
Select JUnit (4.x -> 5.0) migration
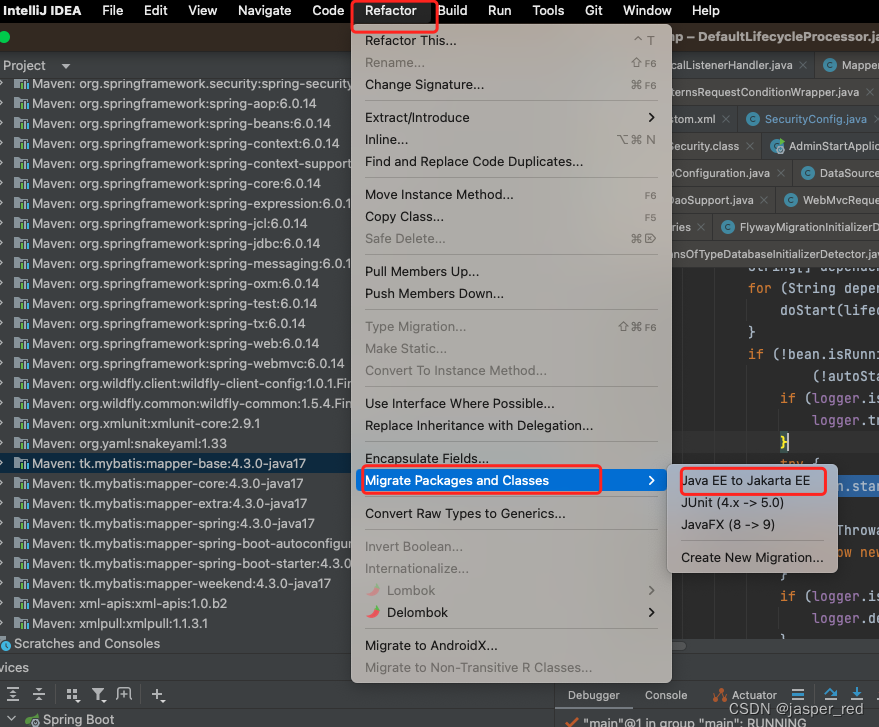[x=752, y=502]
